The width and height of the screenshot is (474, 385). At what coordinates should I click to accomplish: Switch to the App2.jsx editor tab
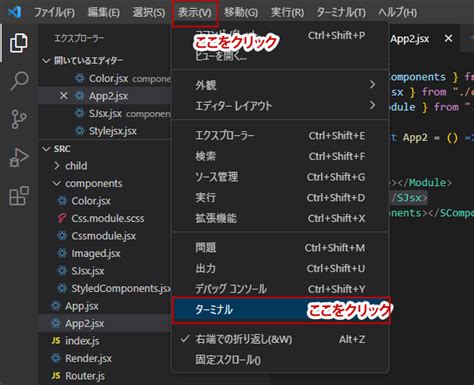[x=410, y=39]
